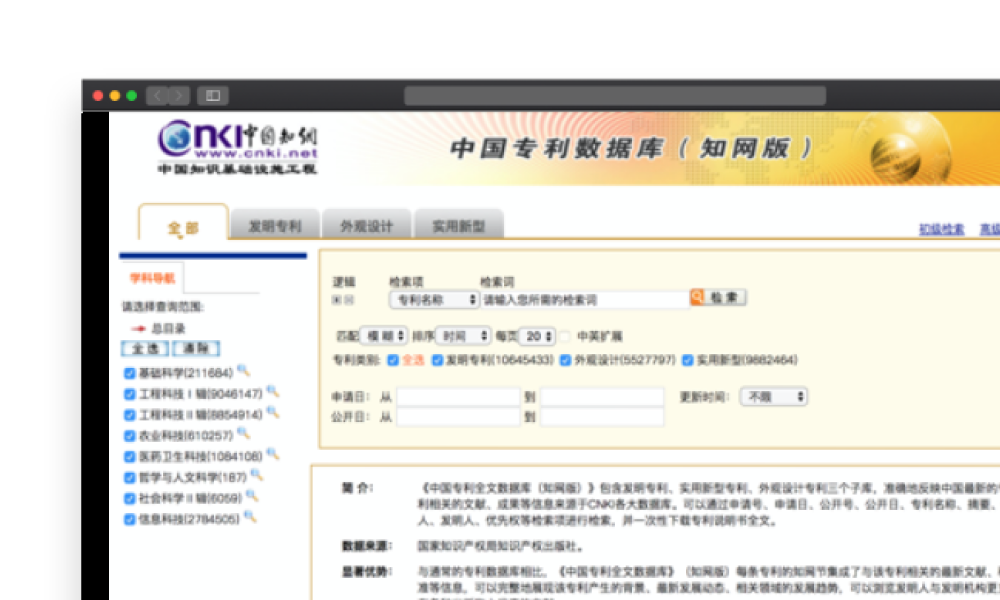Open the 每页 results-per-page dropdown
Screen dimensions: 1000x600
(536, 335)
